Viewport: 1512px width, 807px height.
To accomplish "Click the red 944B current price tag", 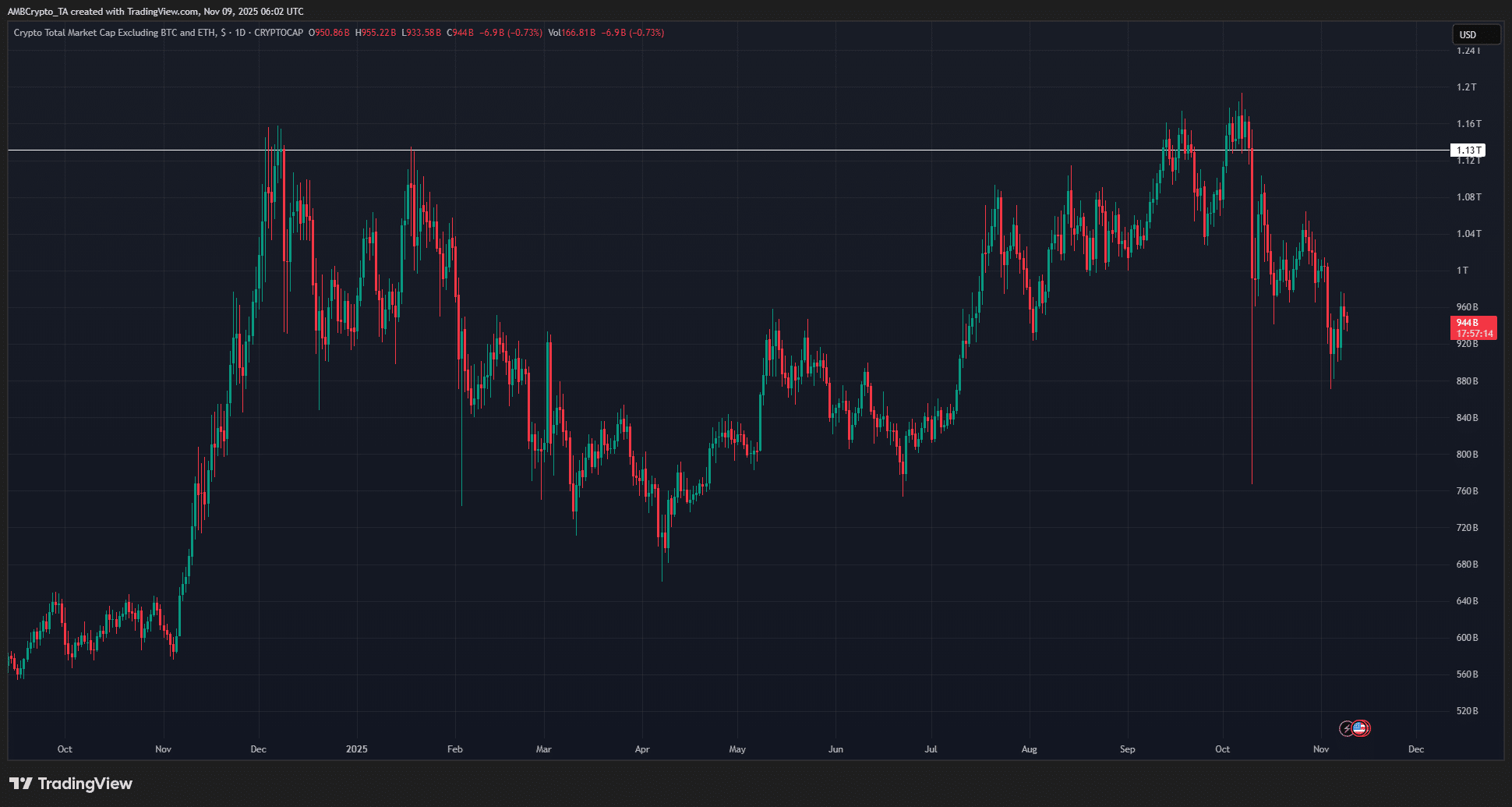I will click(x=1473, y=327).
